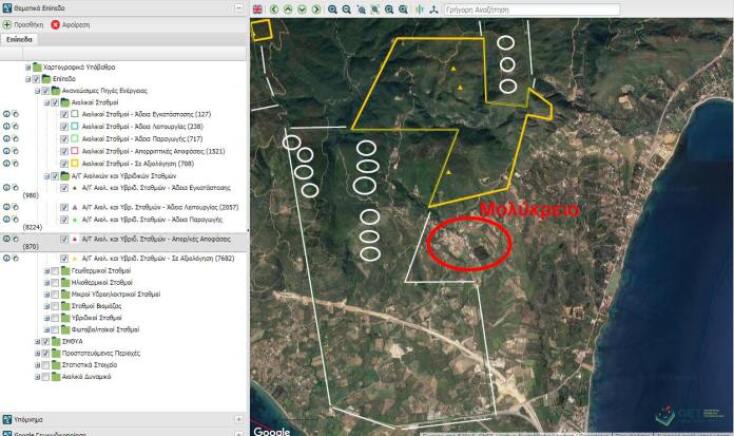Viewport: 734px width, 436px height.
Task: Click the Γρήγορη Αναζήτηση search field
Action: click(x=530, y=9)
